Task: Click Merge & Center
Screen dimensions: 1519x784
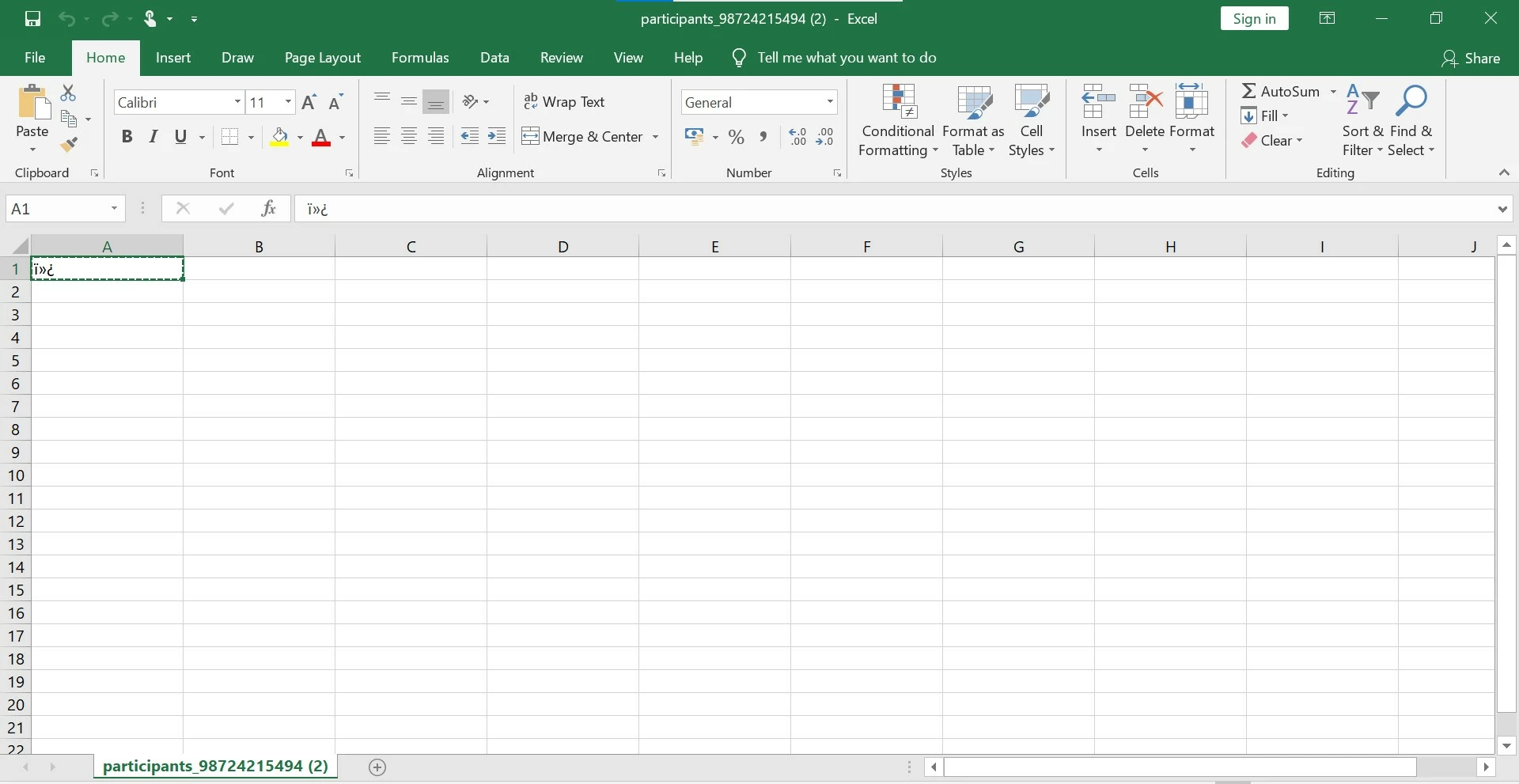Action: (583, 137)
